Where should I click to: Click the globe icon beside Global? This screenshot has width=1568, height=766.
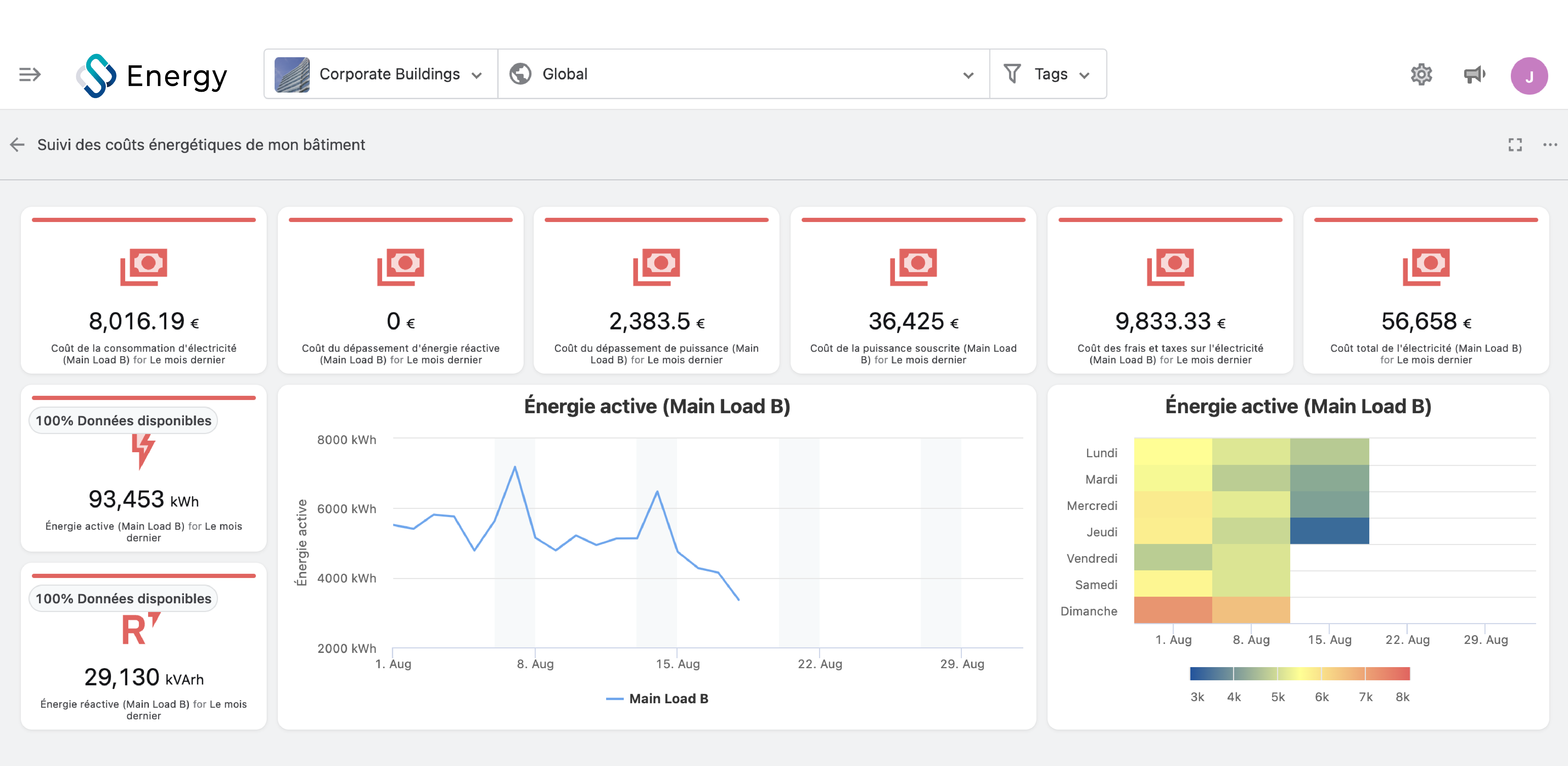point(520,74)
